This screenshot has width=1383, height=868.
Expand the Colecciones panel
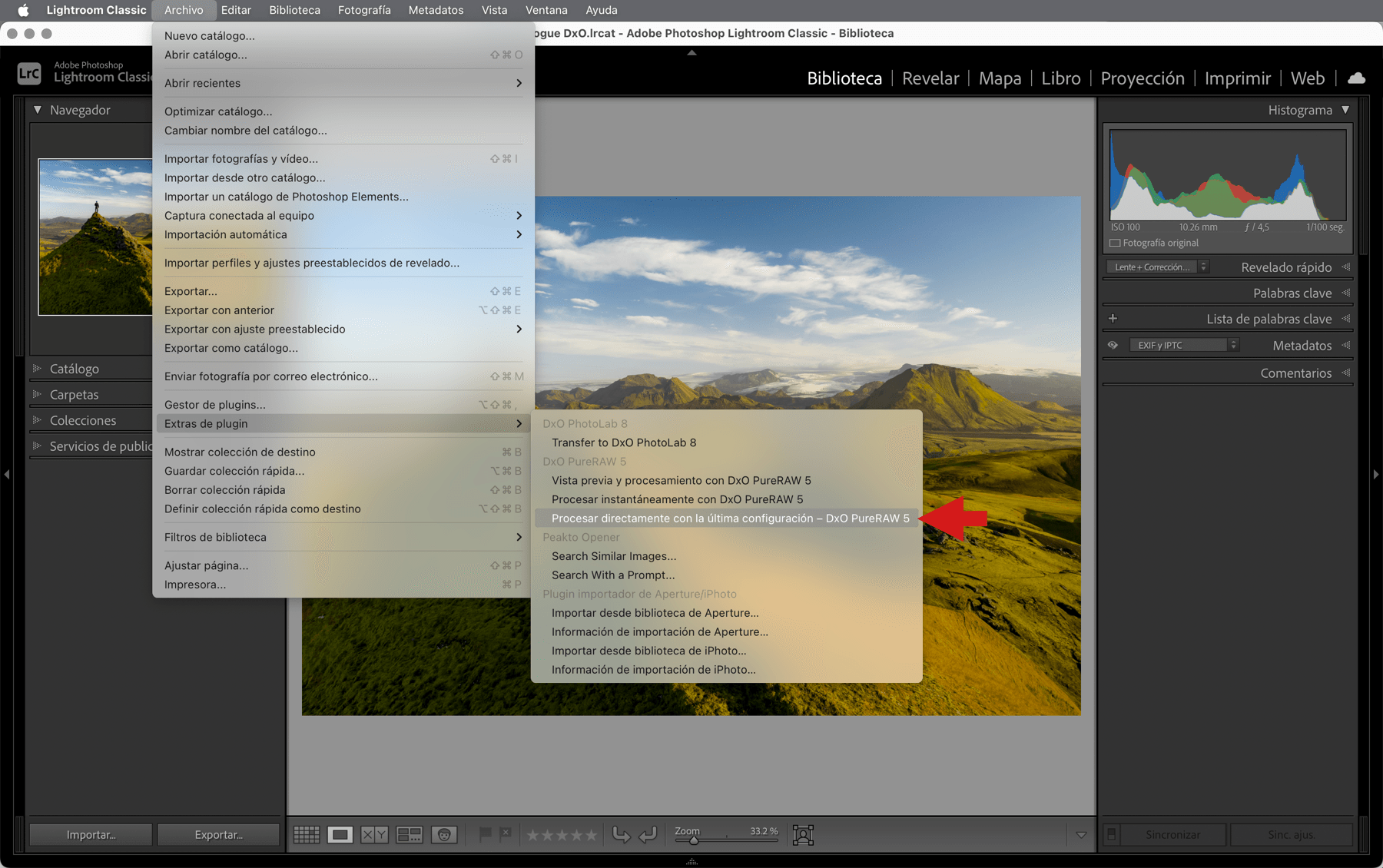click(37, 420)
